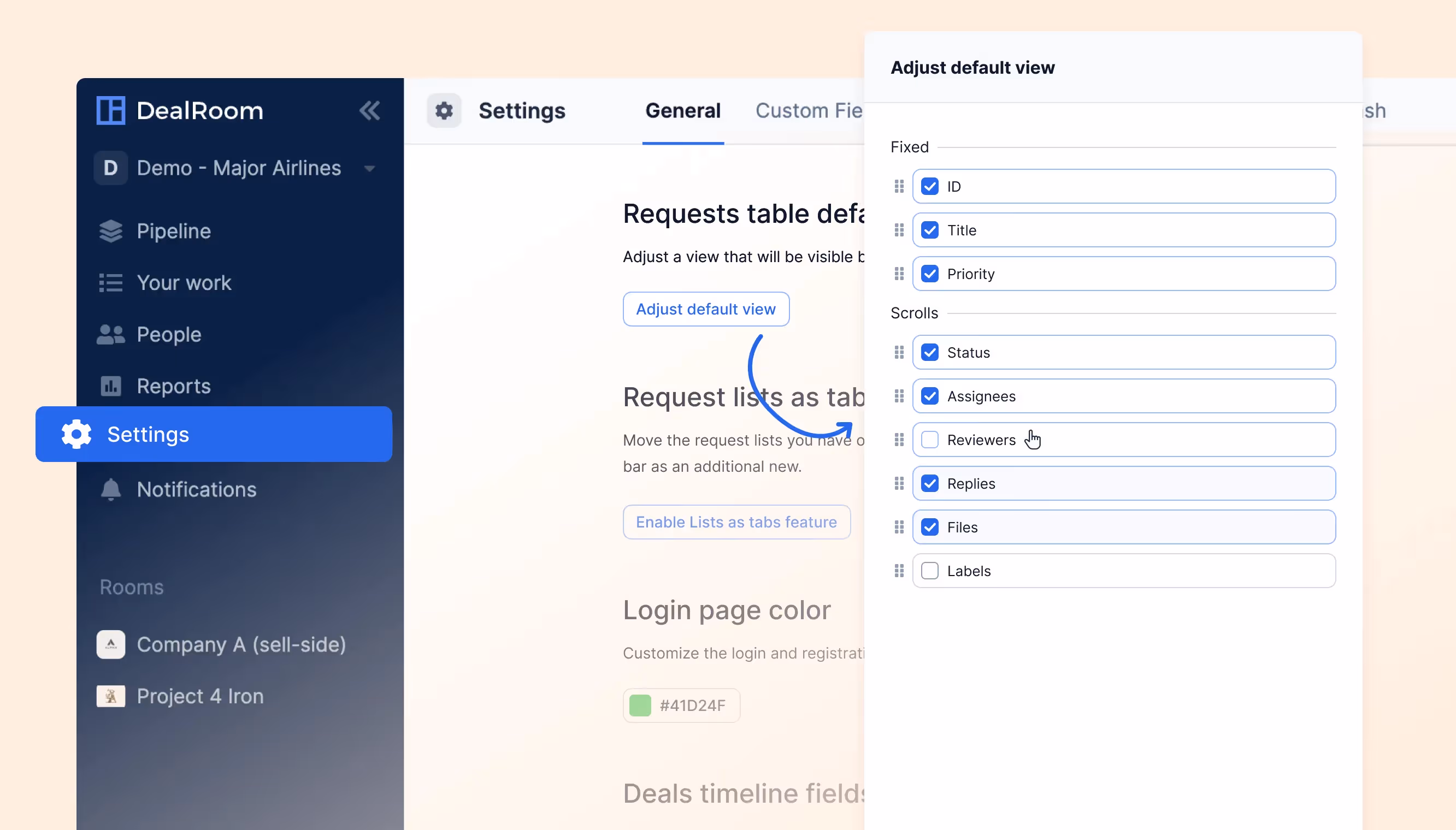Click the Settings gear in the top bar
The height and width of the screenshot is (830, 1456).
coord(444,111)
